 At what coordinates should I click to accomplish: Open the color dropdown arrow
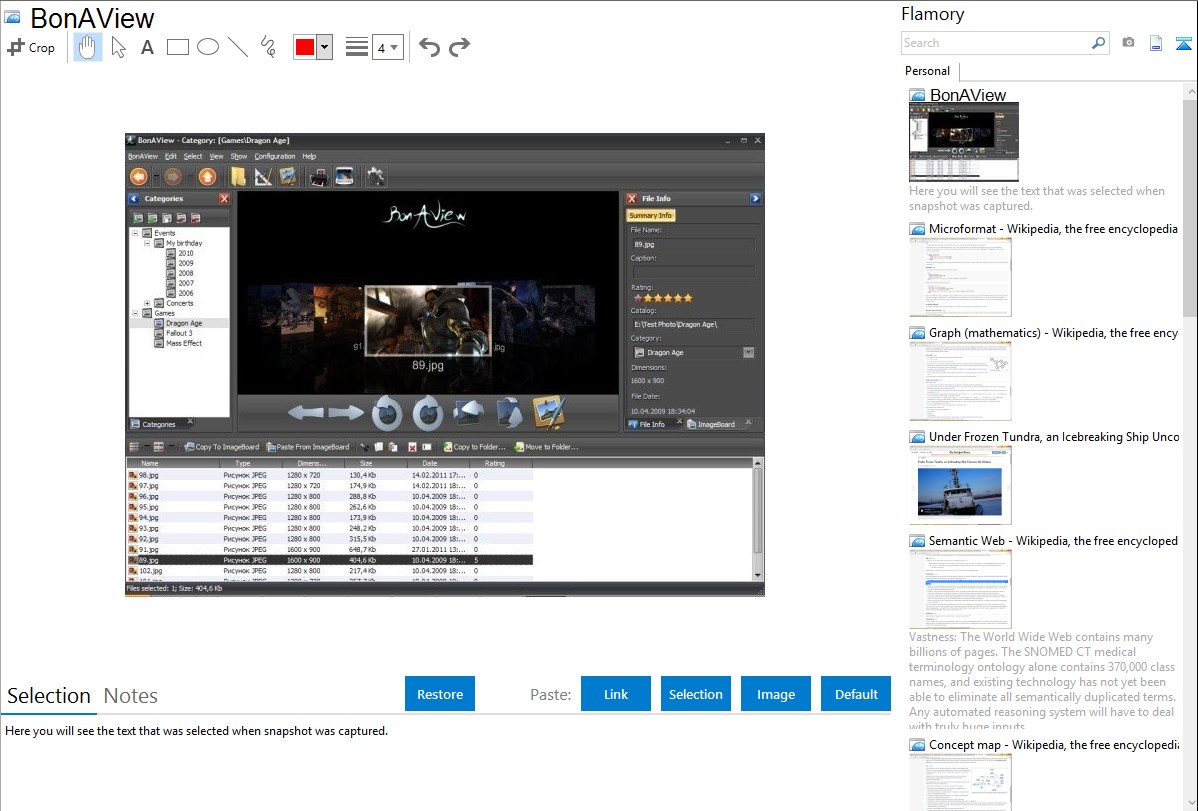click(325, 47)
